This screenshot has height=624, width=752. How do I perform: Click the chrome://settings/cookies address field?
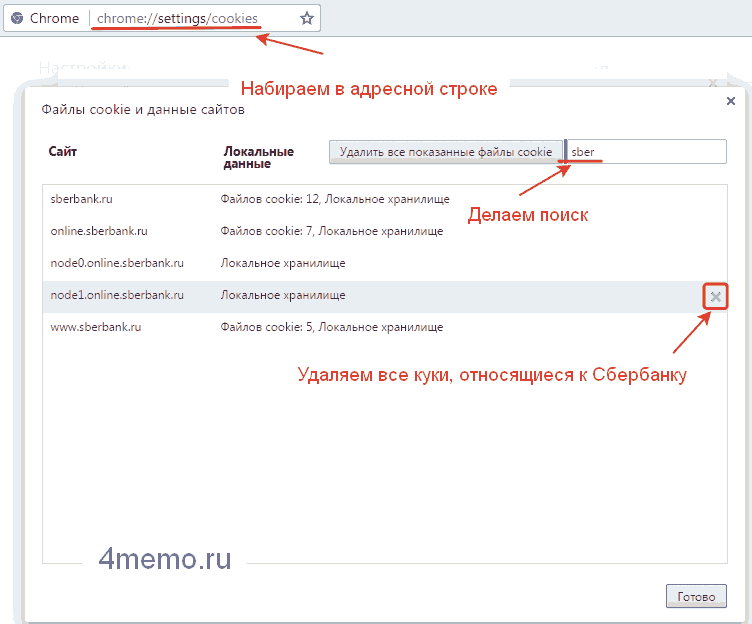[177, 18]
